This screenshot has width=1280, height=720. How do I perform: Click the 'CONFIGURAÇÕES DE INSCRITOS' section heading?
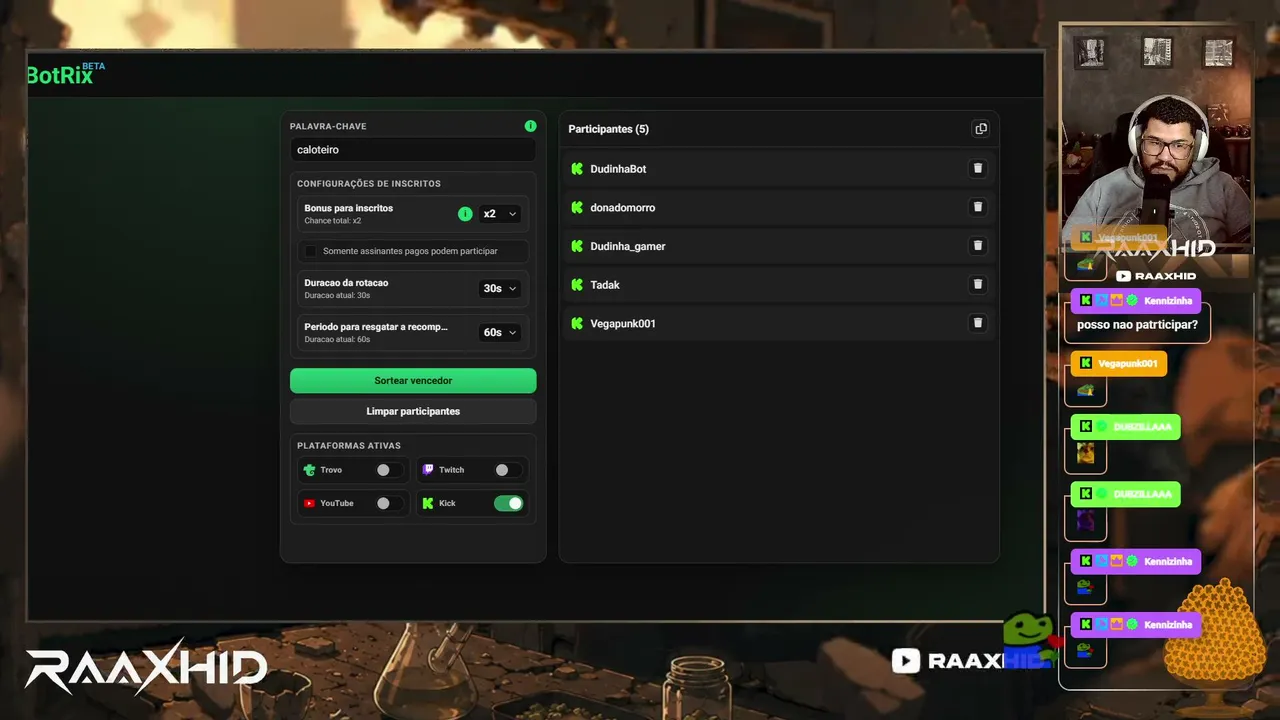369,184
